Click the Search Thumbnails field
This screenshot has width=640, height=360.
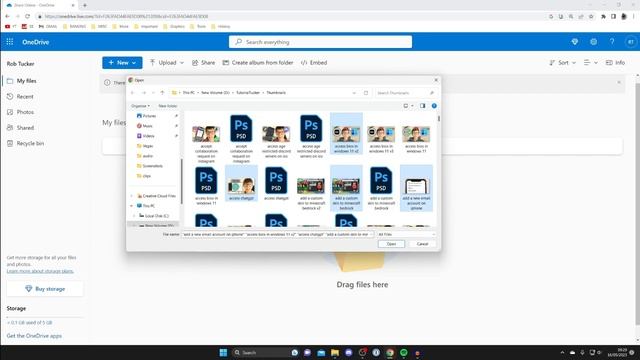pyautogui.click(x=405, y=93)
